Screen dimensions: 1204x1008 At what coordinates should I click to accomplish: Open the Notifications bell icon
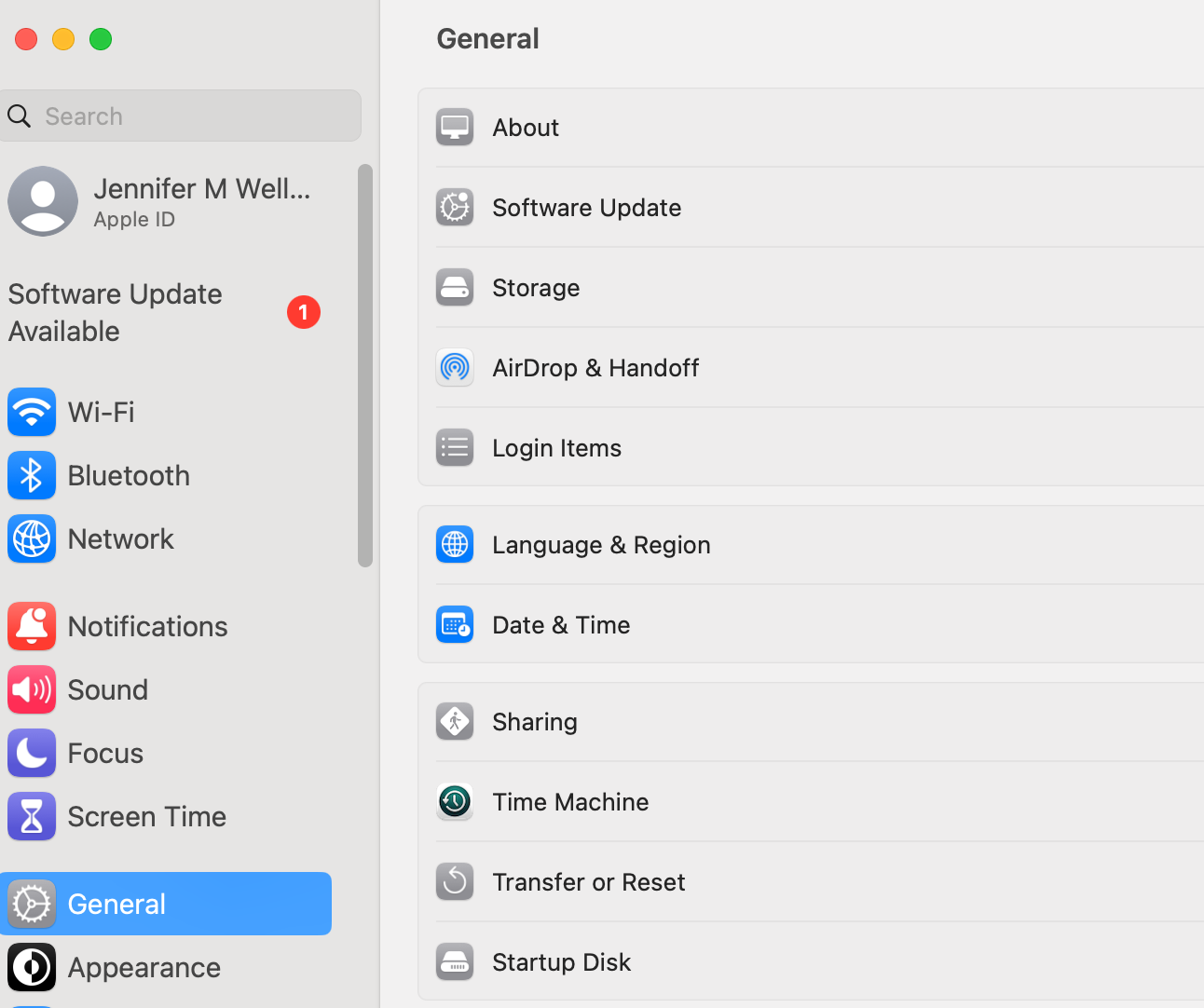click(32, 626)
